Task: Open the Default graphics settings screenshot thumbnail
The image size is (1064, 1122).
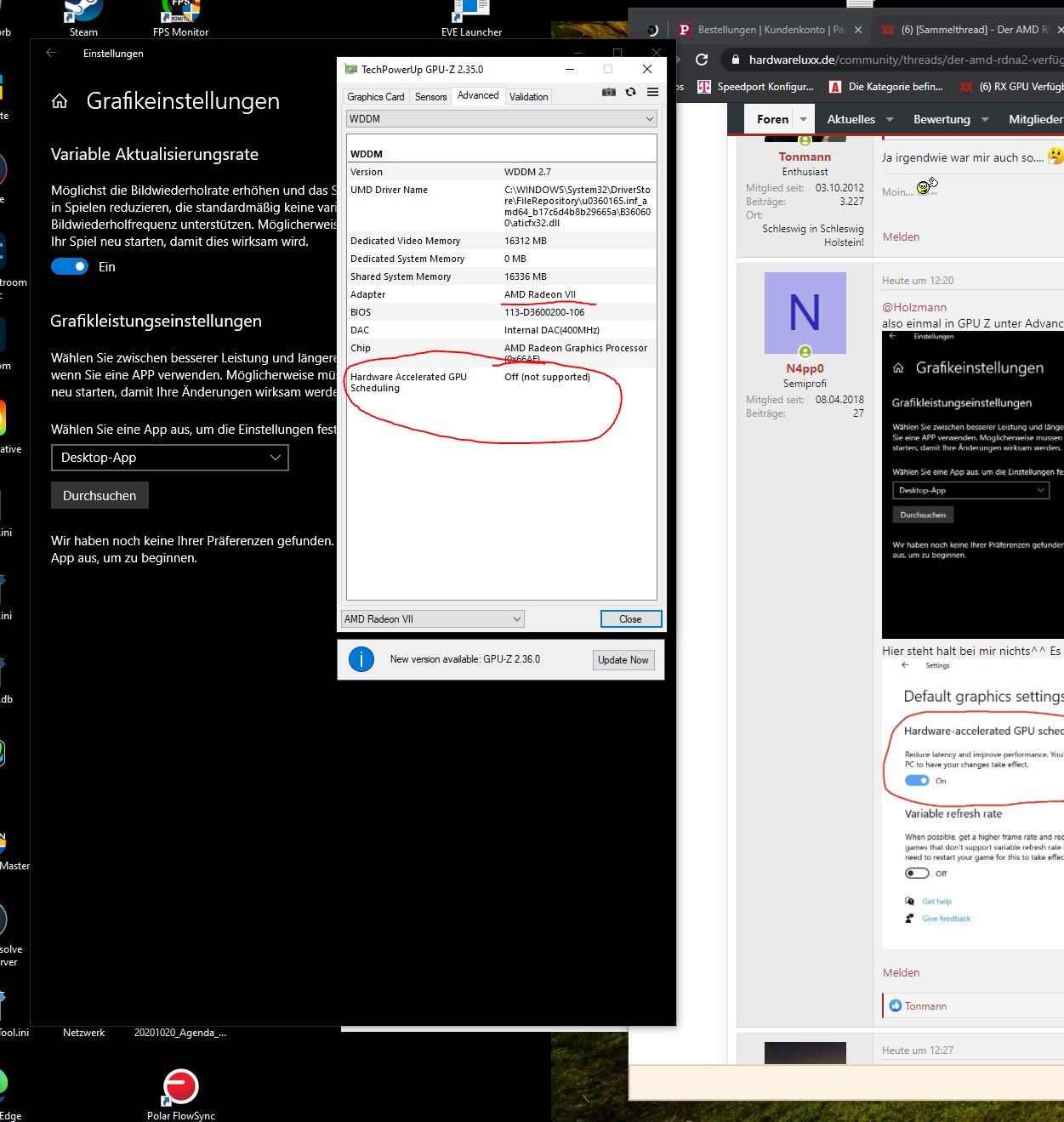Action: 973,804
